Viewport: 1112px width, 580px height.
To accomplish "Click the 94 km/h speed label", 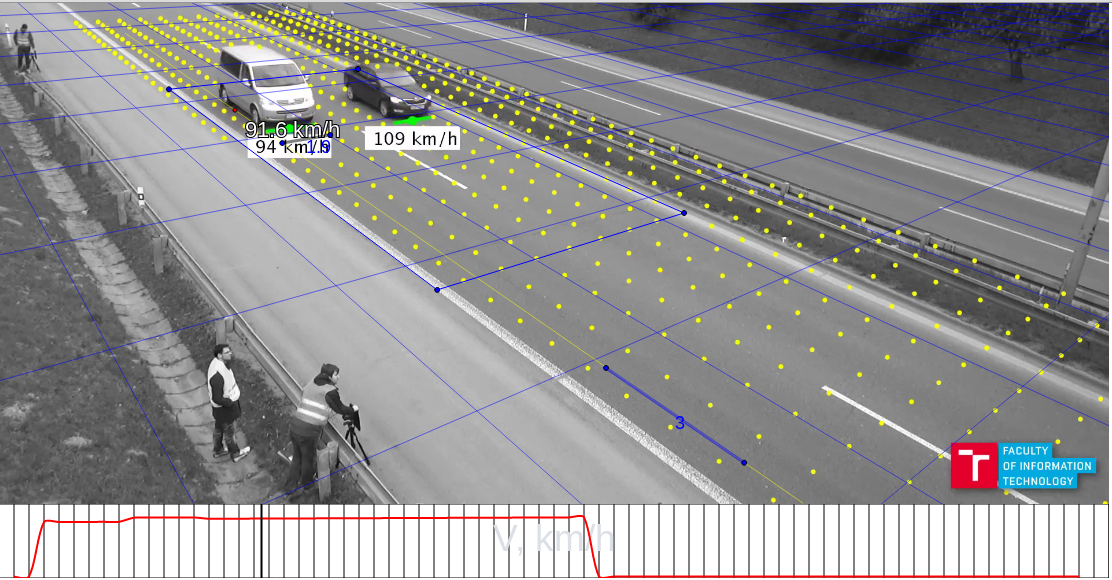I will [289, 147].
